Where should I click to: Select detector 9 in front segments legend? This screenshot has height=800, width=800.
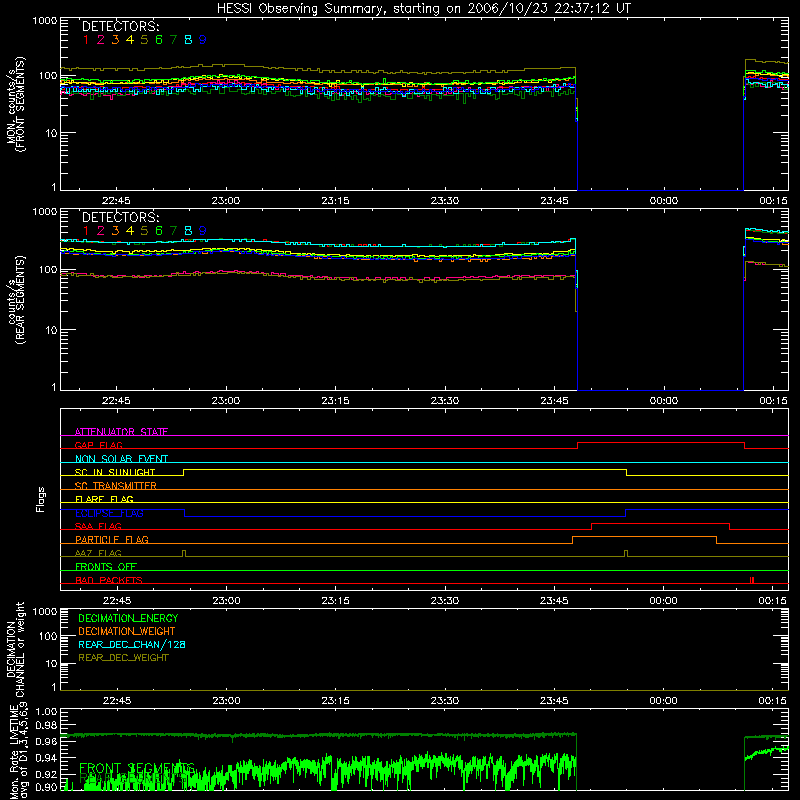(203, 39)
